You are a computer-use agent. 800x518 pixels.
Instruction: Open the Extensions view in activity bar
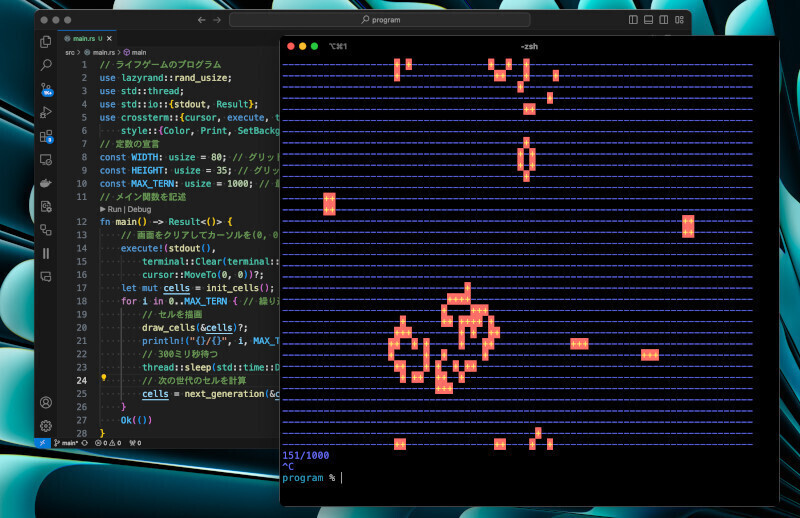point(46,135)
